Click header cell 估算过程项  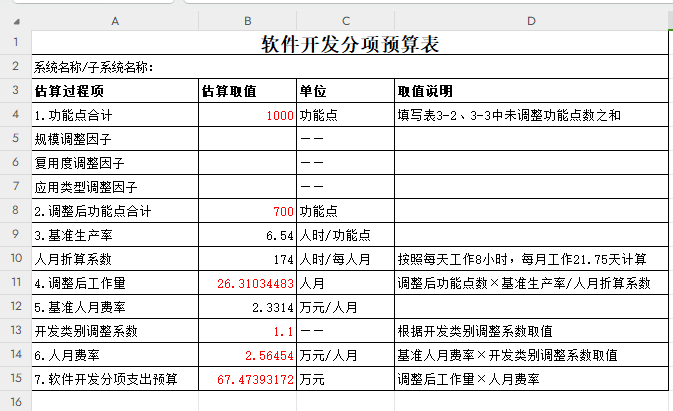(115, 91)
